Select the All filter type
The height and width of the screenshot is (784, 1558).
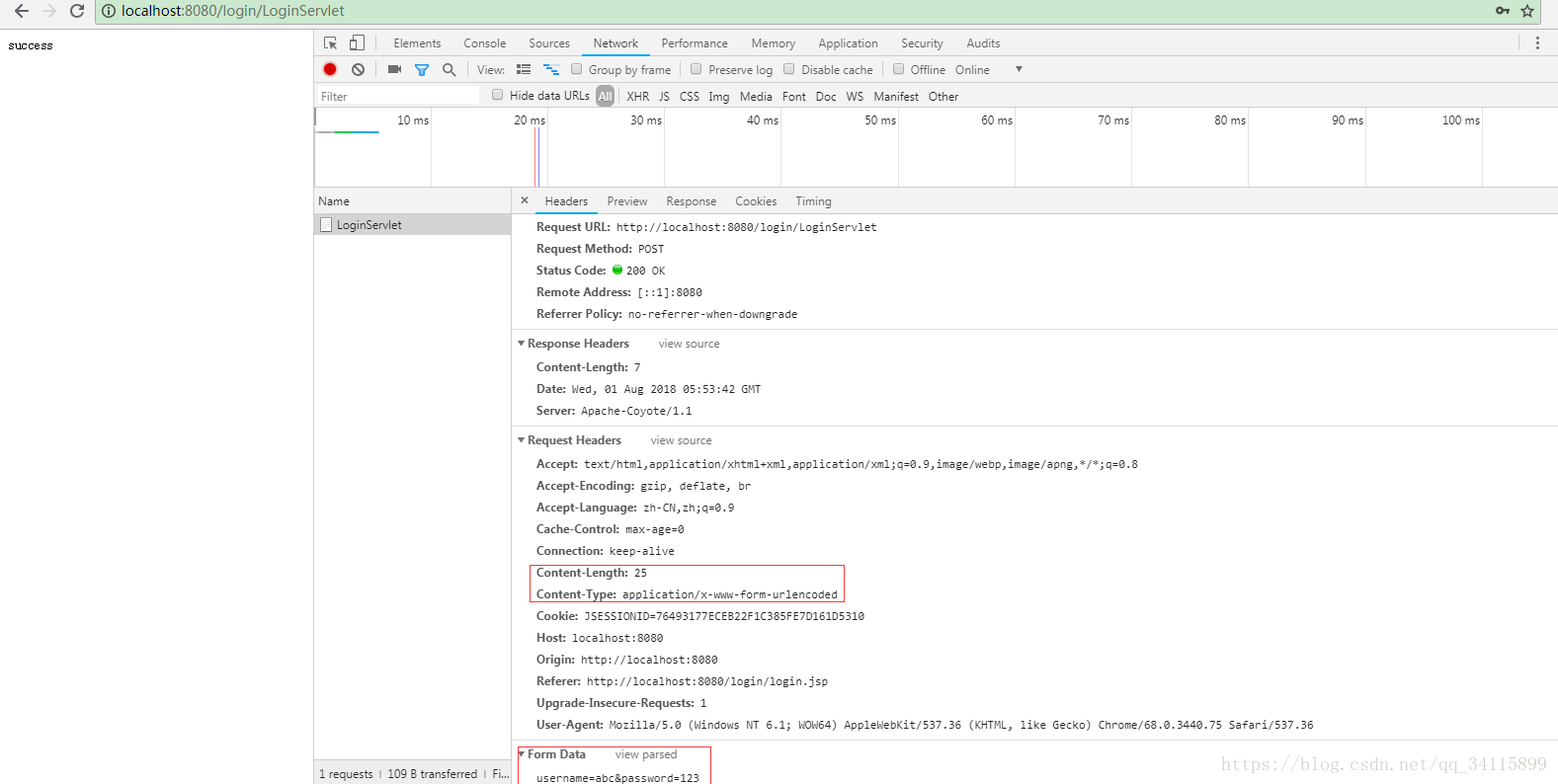click(606, 96)
